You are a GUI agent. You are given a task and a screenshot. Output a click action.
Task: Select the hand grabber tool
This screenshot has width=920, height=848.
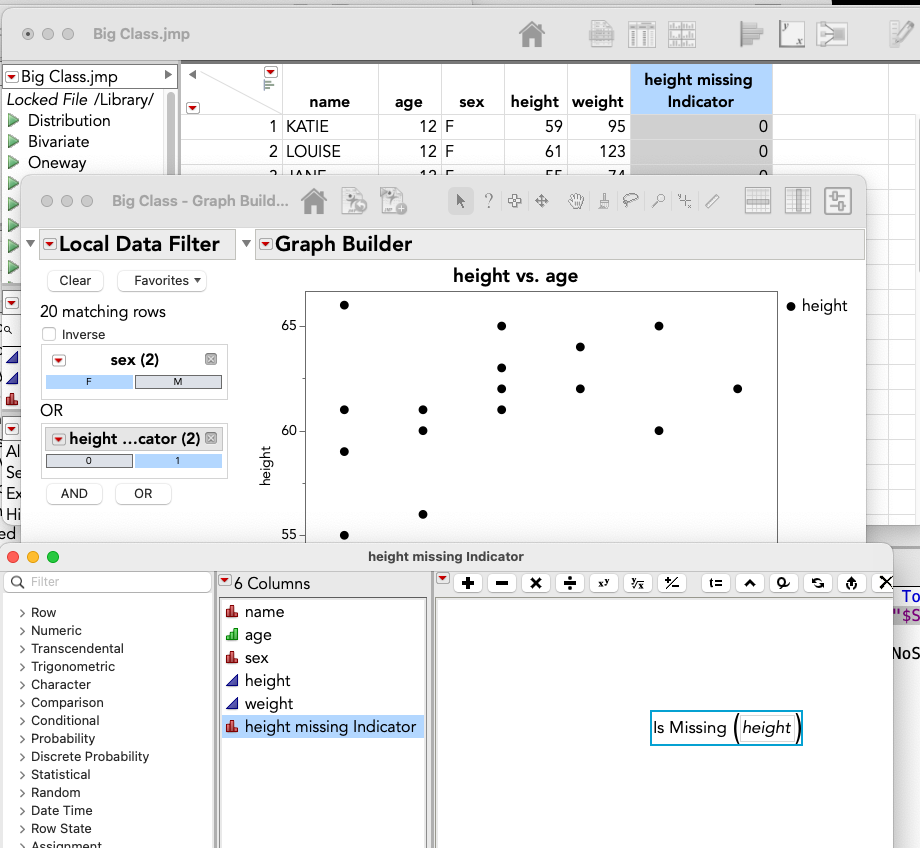(x=576, y=201)
